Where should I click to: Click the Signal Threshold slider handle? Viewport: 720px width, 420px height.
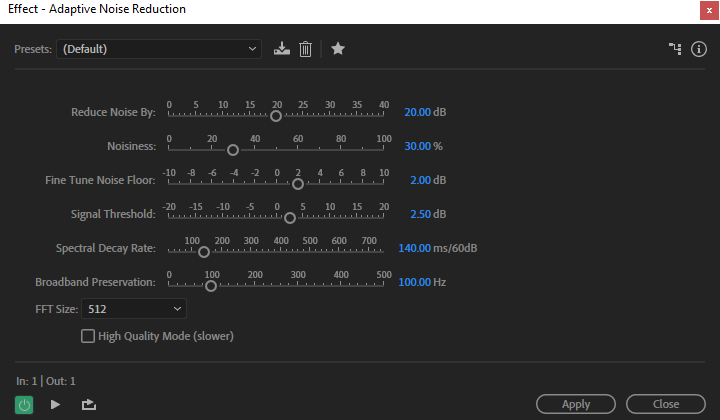(x=290, y=218)
